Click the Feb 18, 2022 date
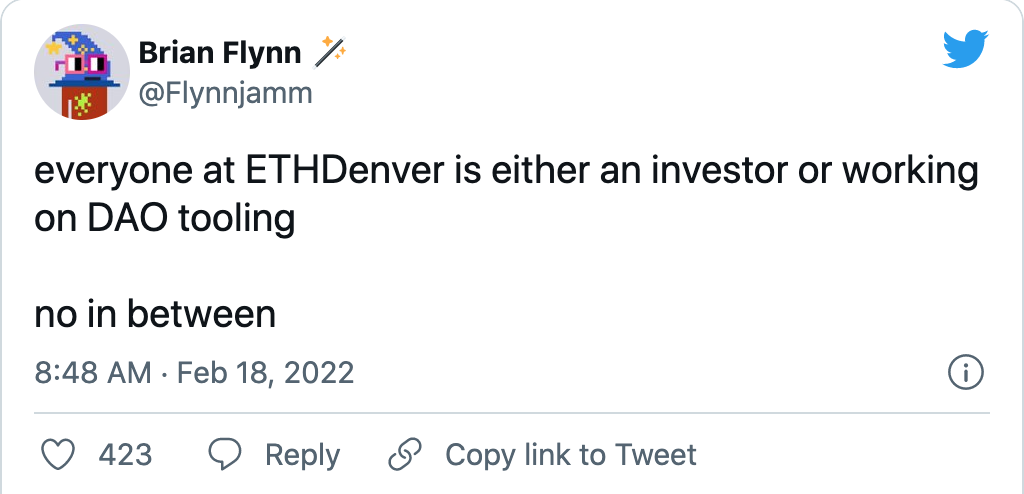1024x494 pixels. point(265,373)
